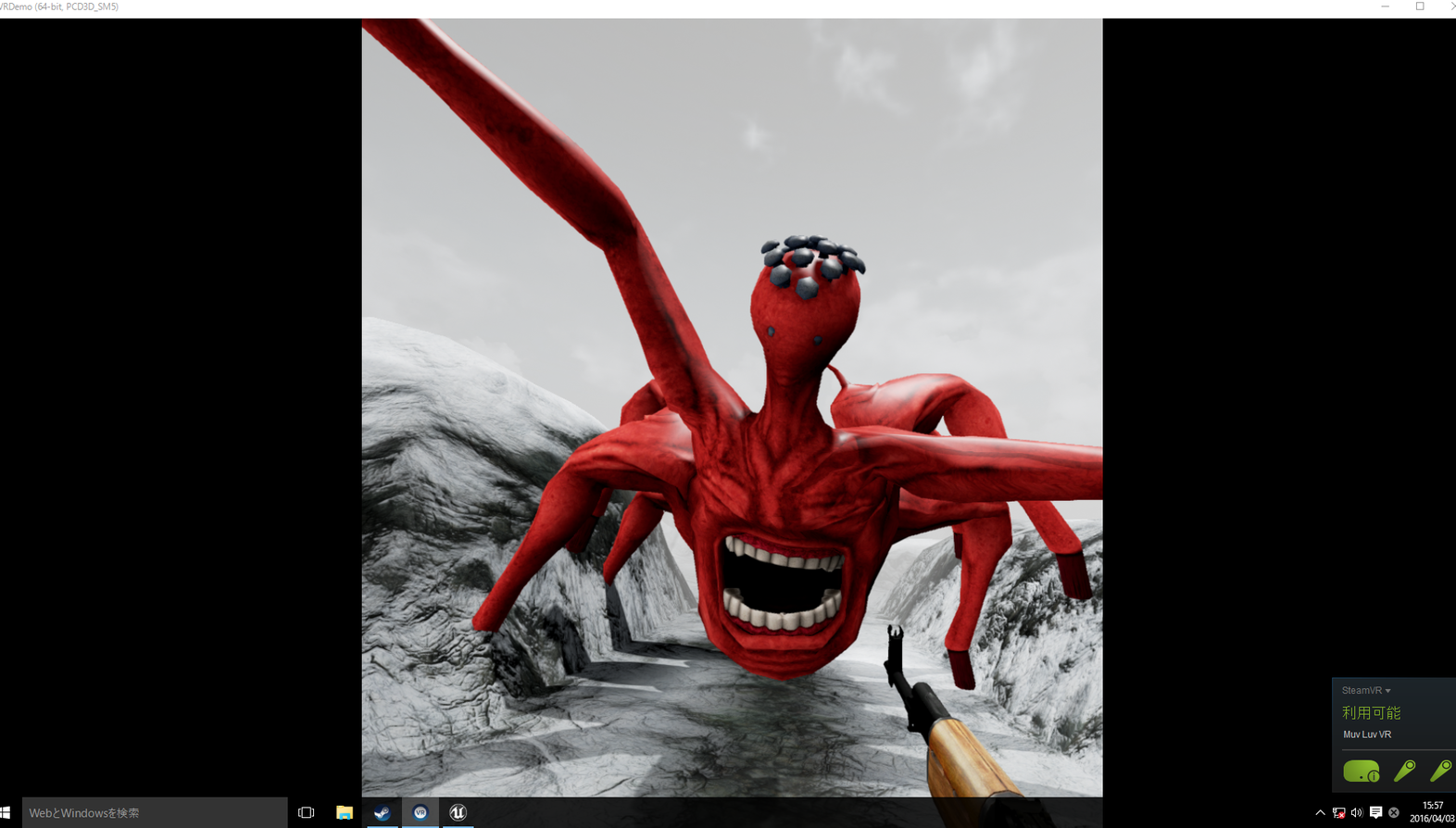Click the green 利用可能 status text

pos(1371,712)
